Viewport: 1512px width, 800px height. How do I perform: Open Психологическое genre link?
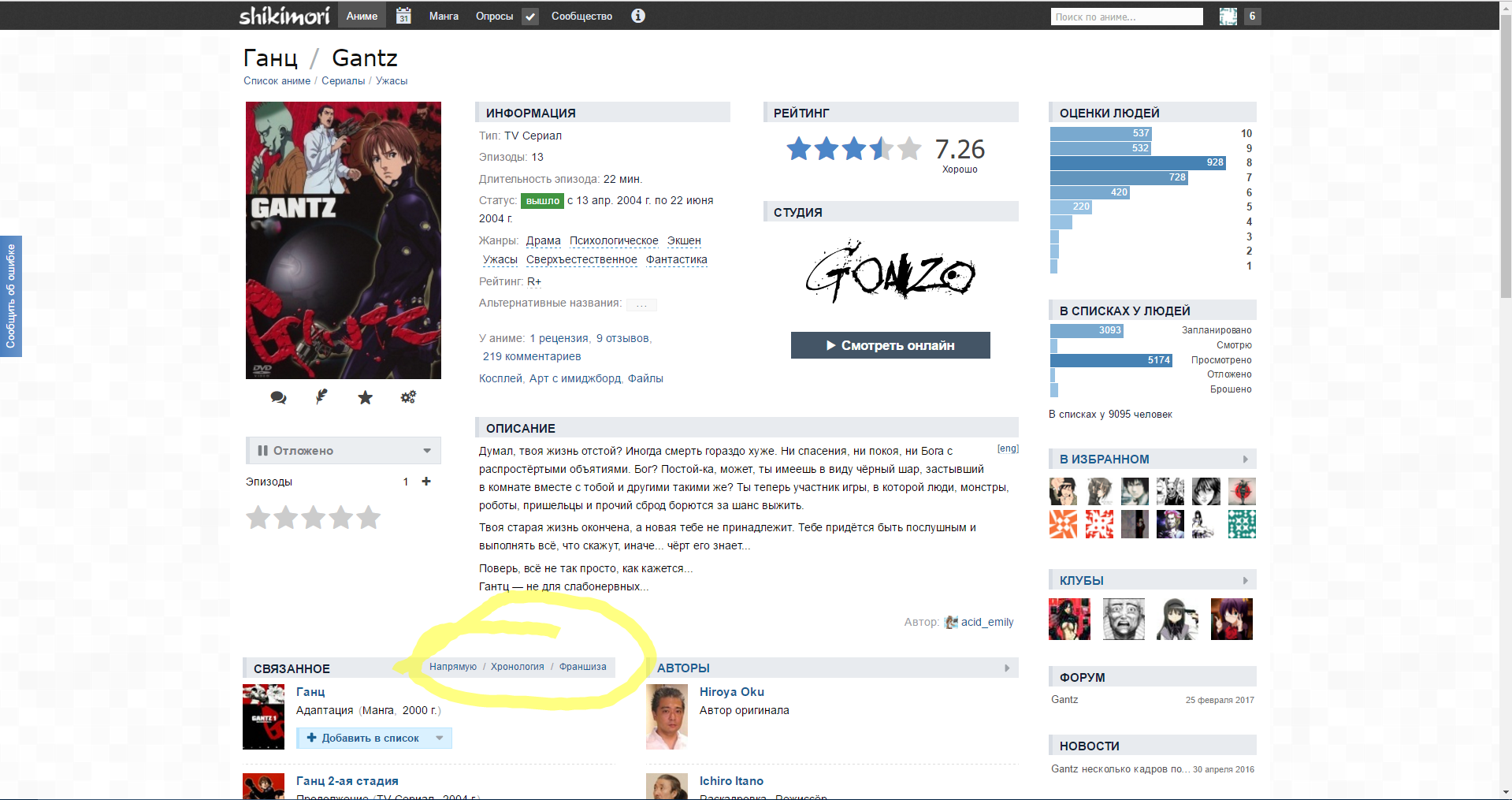(x=614, y=241)
